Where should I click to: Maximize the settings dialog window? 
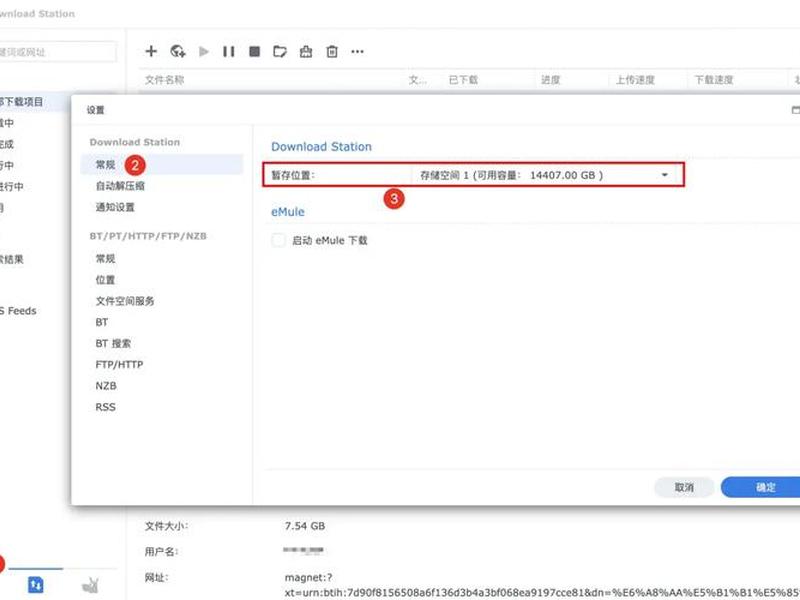tap(795, 110)
